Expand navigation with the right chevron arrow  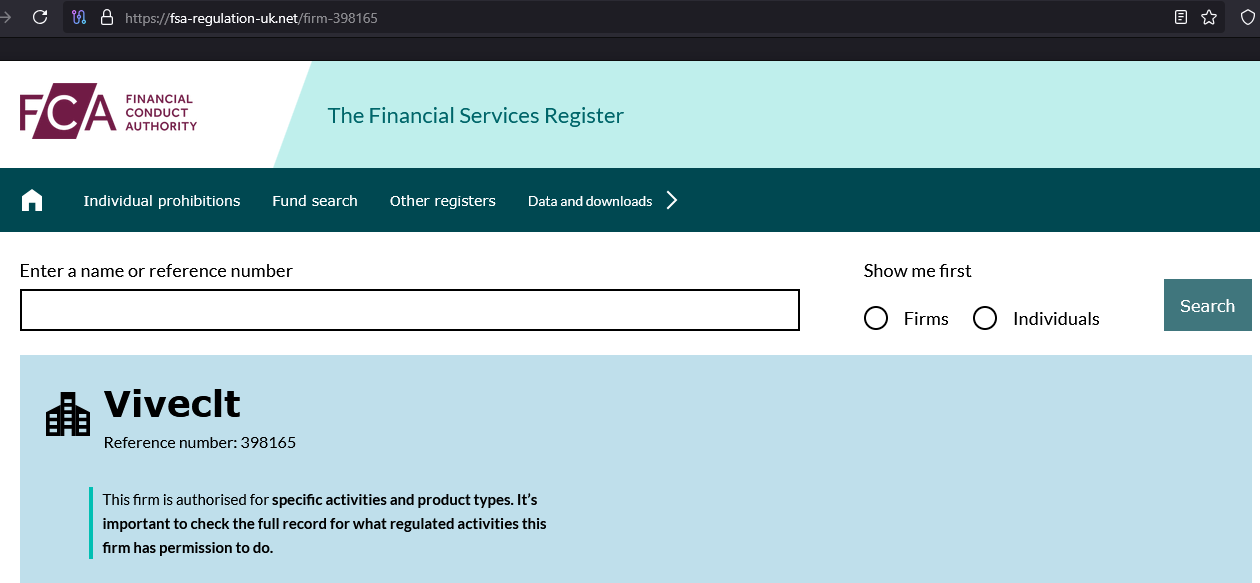click(672, 201)
